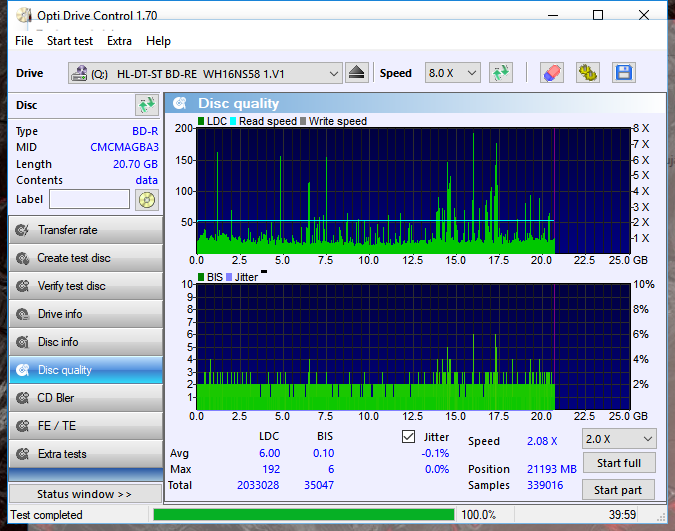The height and width of the screenshot is (531, 675).
Task: Click the purple Jitter legend swatch
Action: 229,277
